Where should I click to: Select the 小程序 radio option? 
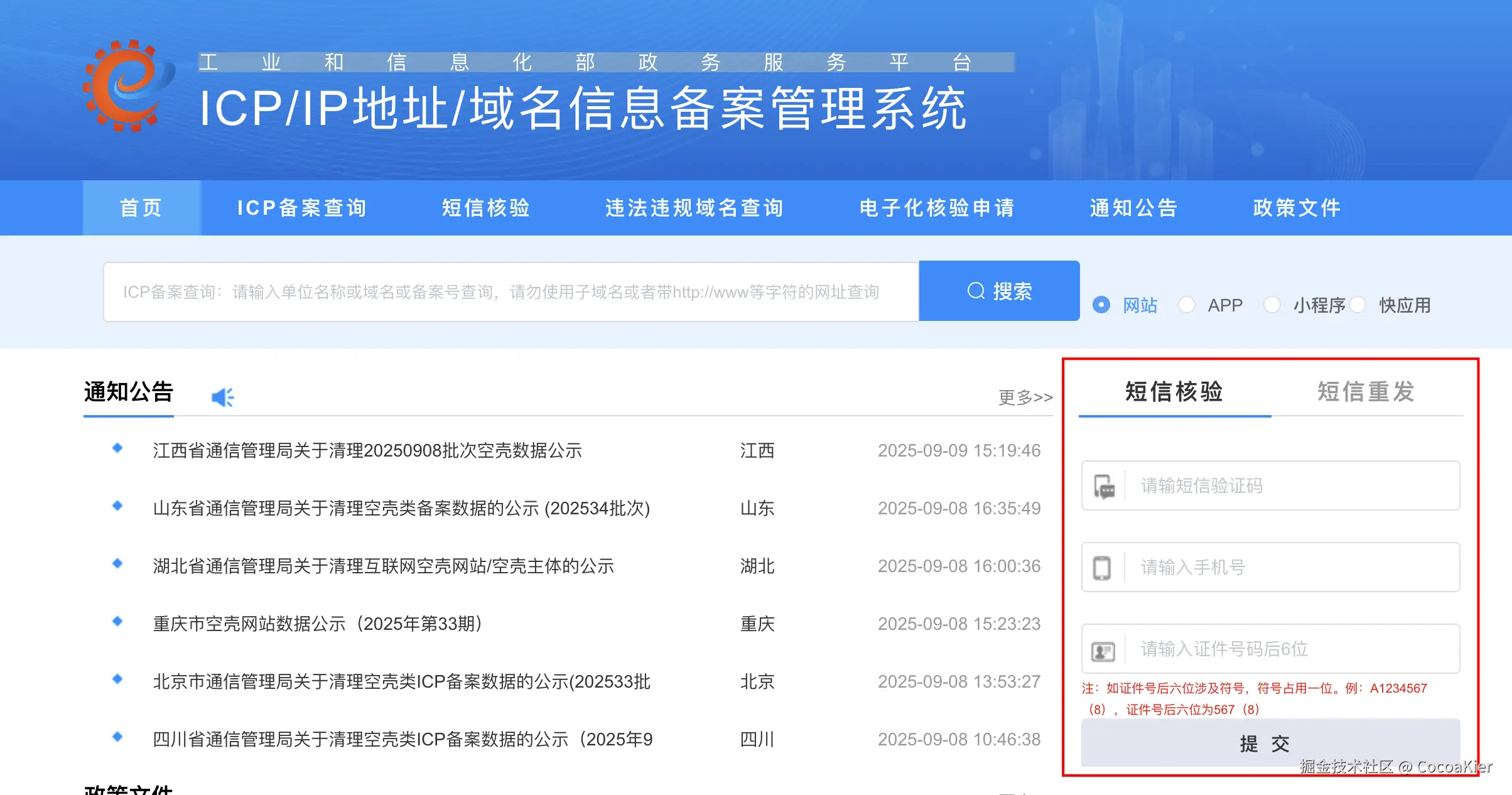coord(1273,305)
